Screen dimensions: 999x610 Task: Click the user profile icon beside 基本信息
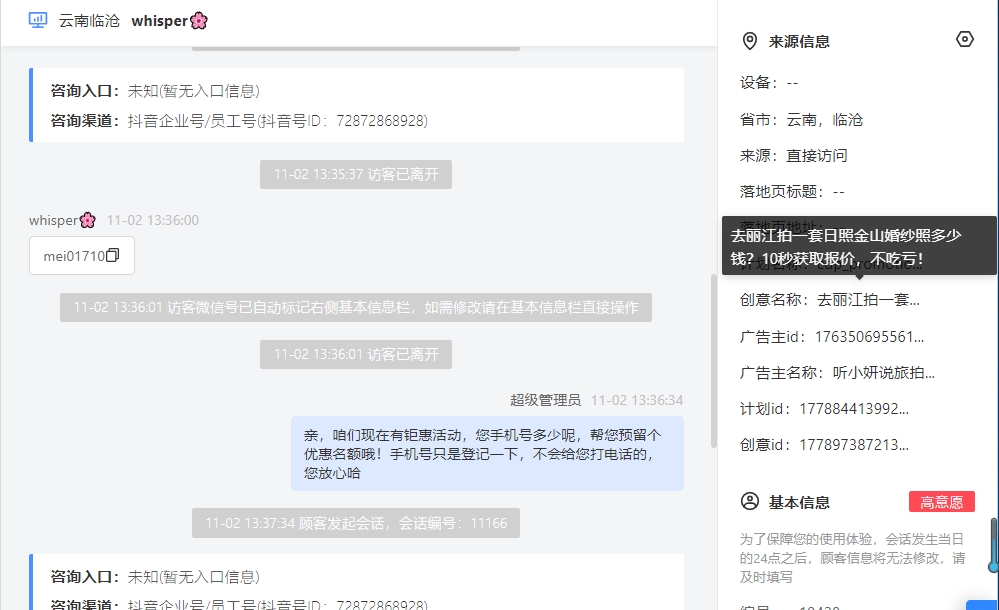pos(750,502)
